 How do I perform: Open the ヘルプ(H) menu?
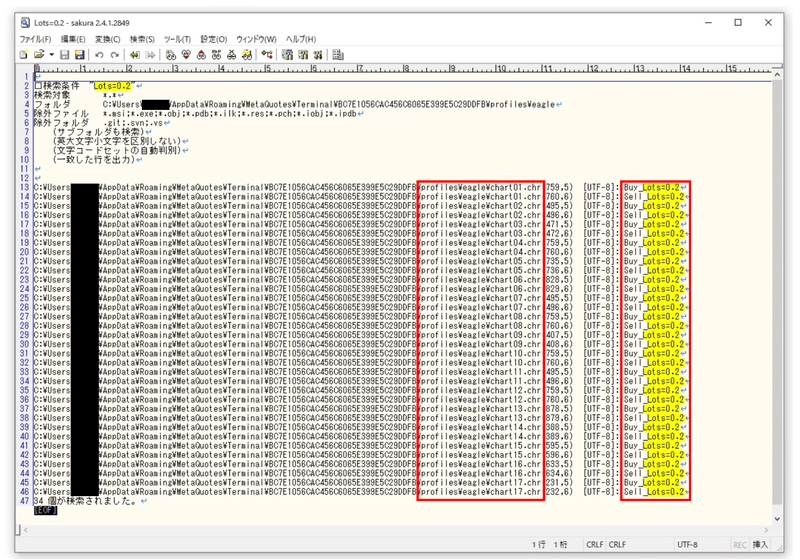click(x=301, y=39)
